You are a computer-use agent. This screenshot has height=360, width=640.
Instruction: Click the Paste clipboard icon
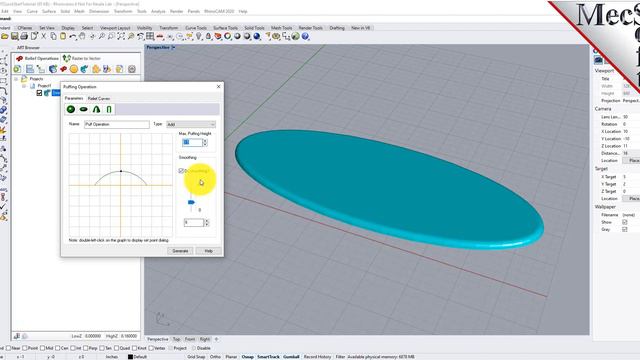pos(63,36)
